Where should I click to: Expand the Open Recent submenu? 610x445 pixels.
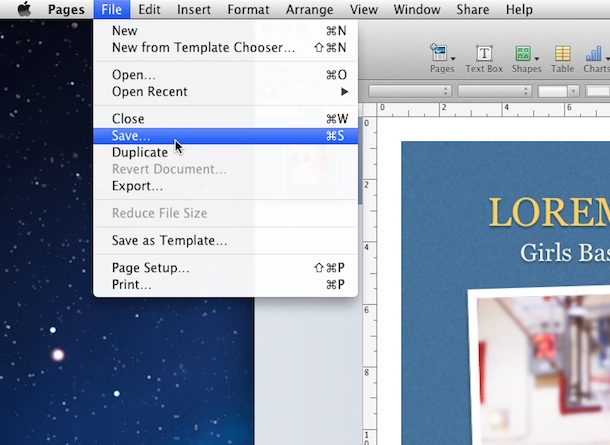(x=225, y=92)
